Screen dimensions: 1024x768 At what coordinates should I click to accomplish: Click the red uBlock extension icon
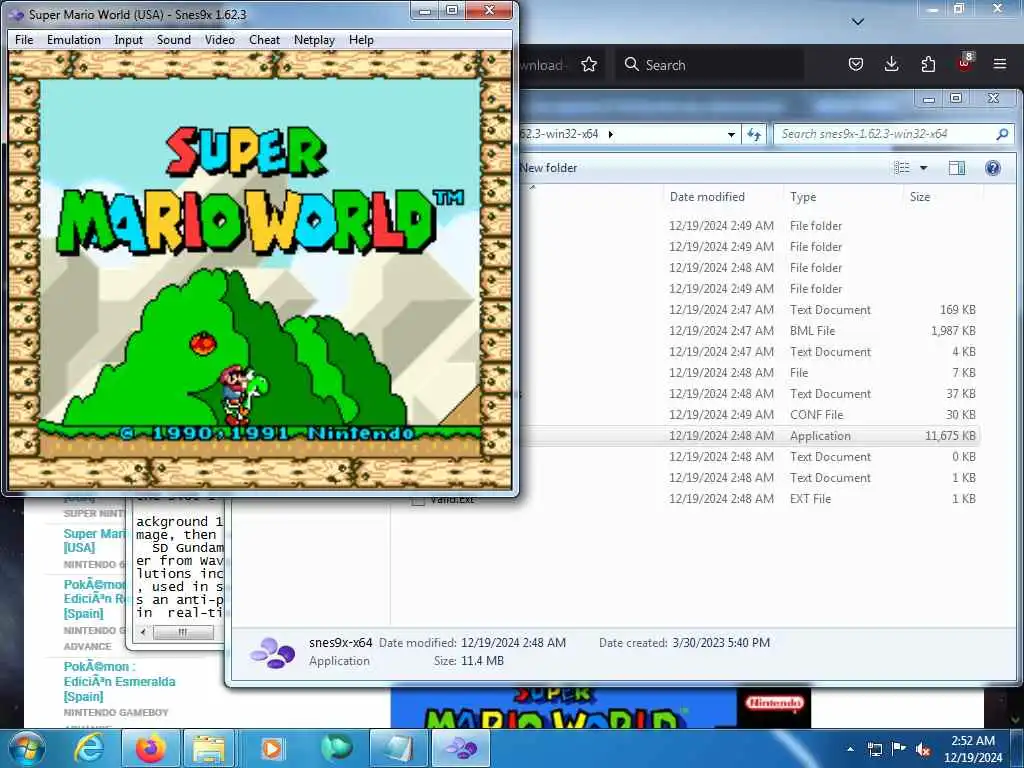click(965, 63)
